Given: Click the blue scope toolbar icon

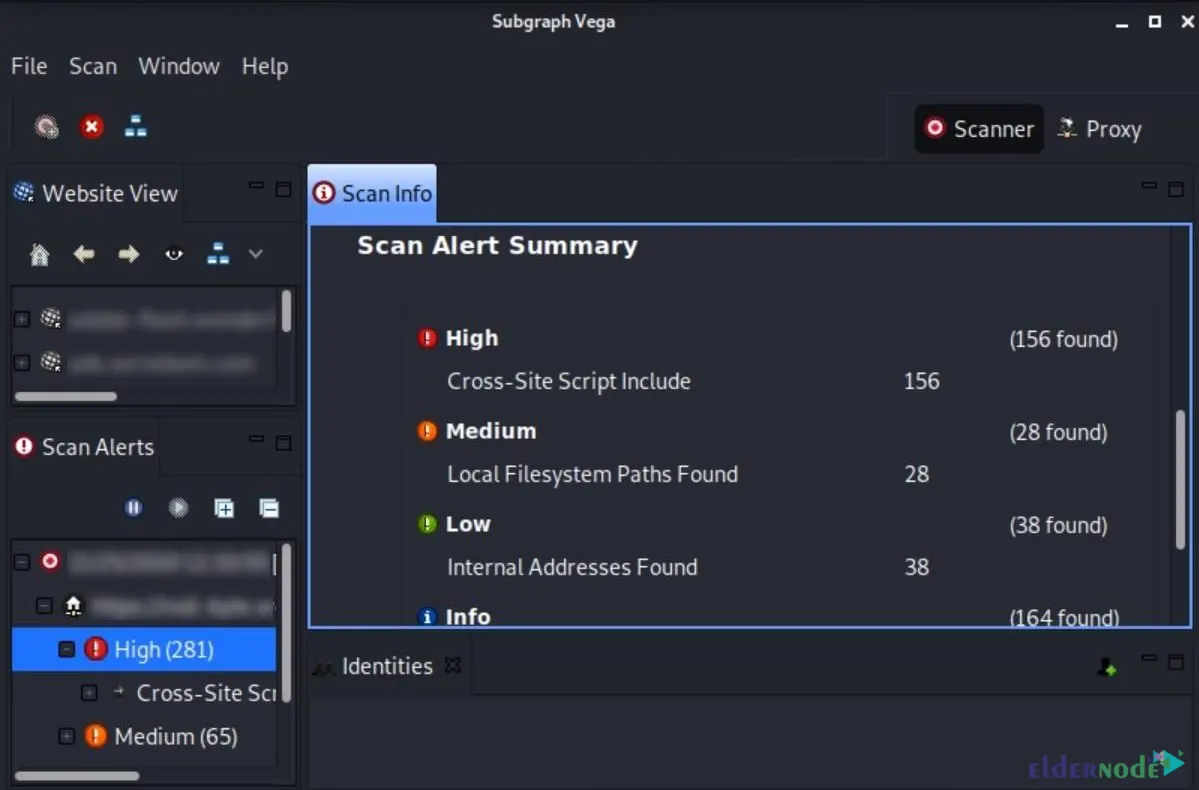Looking at the screenshot, I should 135,126.
